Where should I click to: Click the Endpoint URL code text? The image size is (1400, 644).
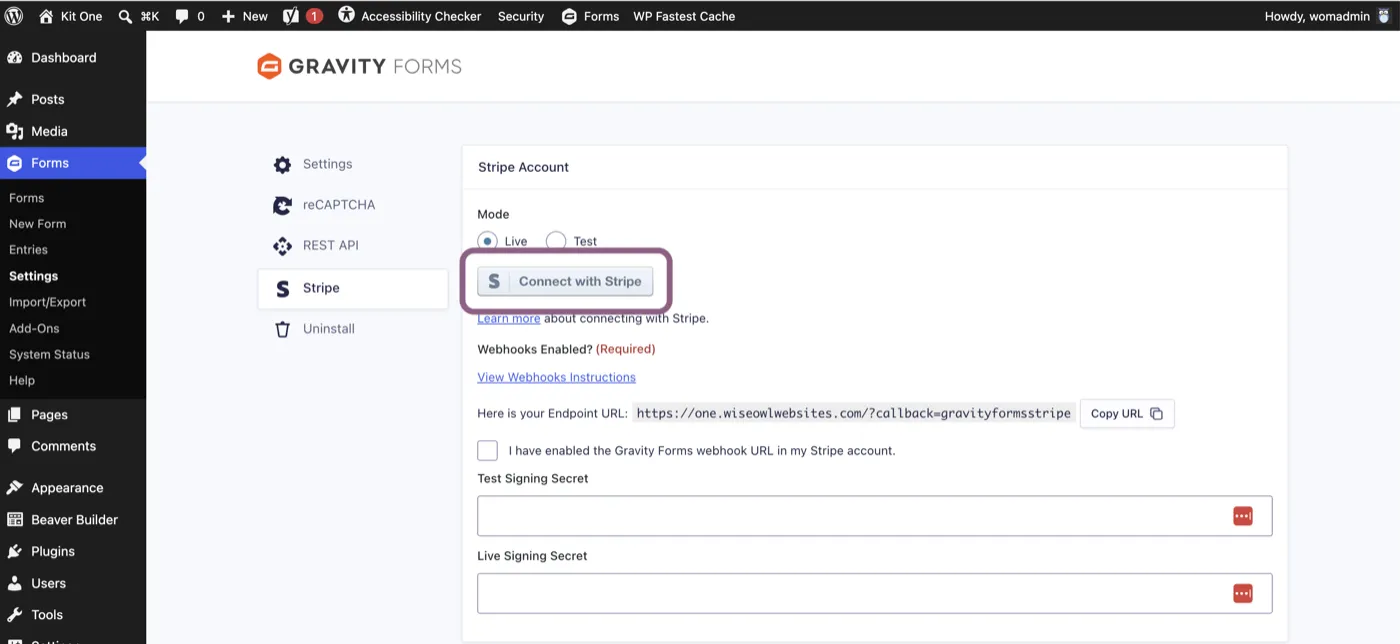(x=854, y=413)
